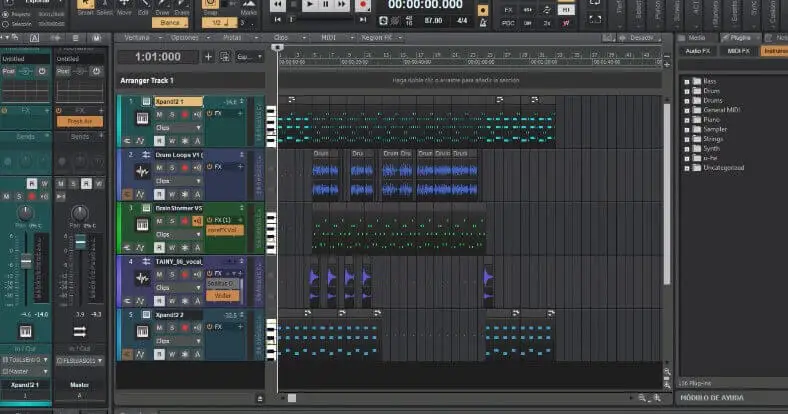Select the Smart tool

click(85, 5)
